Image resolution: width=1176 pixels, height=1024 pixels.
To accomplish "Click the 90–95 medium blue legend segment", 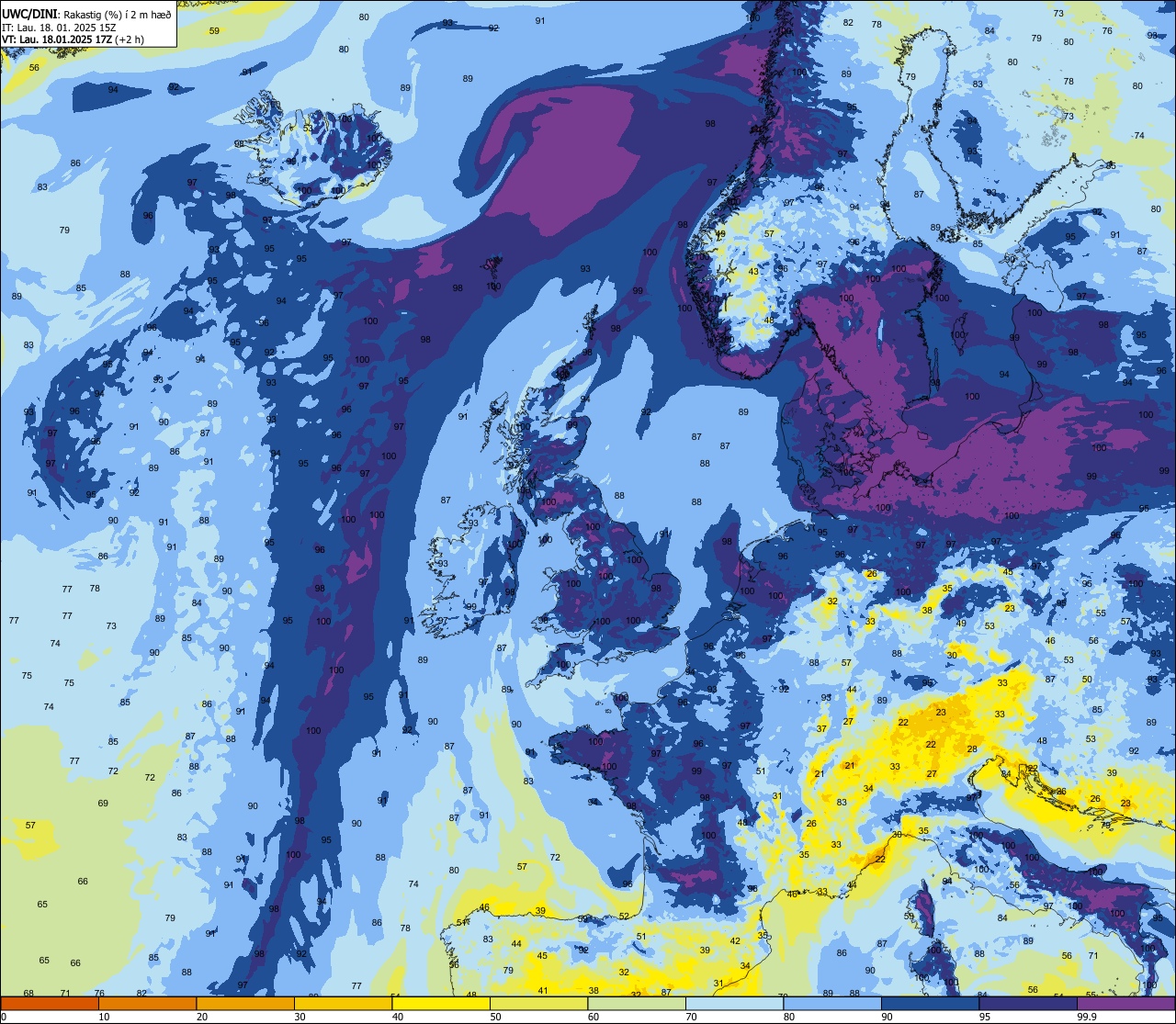I will pyautogui.click(x=930, y=1003).
